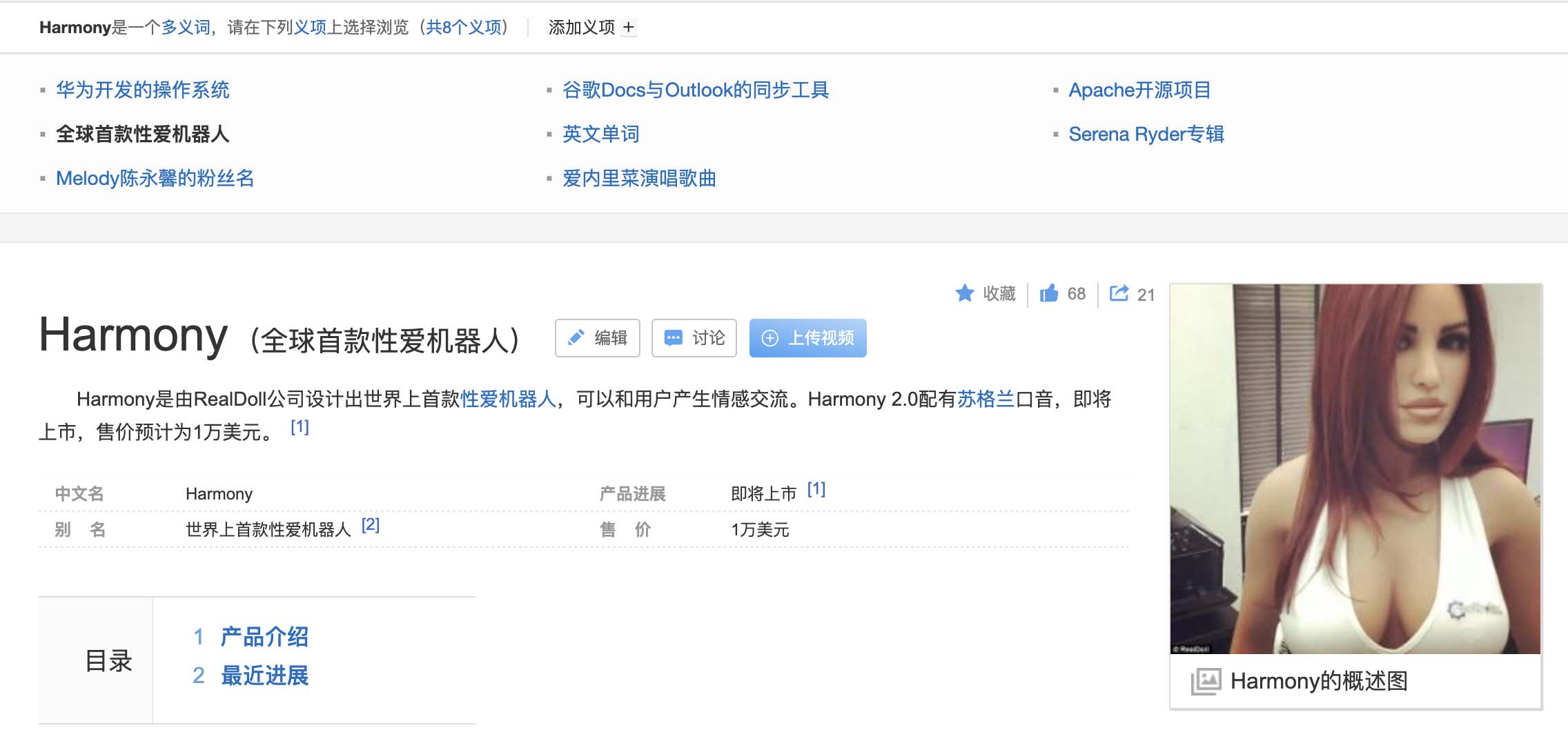Click the Harmony page title
The image size is (1568, 730).
coord(133,335)
